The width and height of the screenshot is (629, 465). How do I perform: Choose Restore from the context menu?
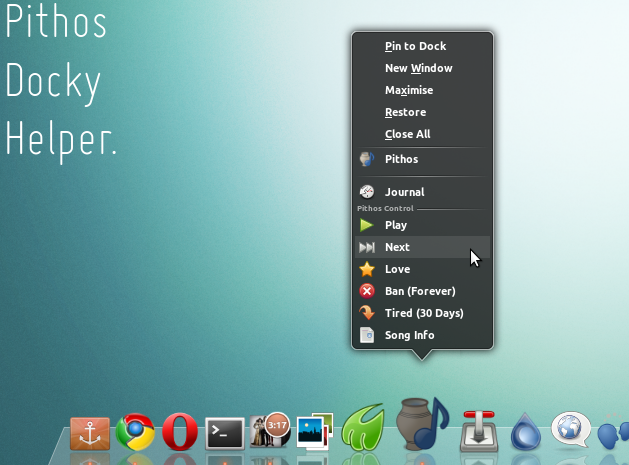coord(422,112)
